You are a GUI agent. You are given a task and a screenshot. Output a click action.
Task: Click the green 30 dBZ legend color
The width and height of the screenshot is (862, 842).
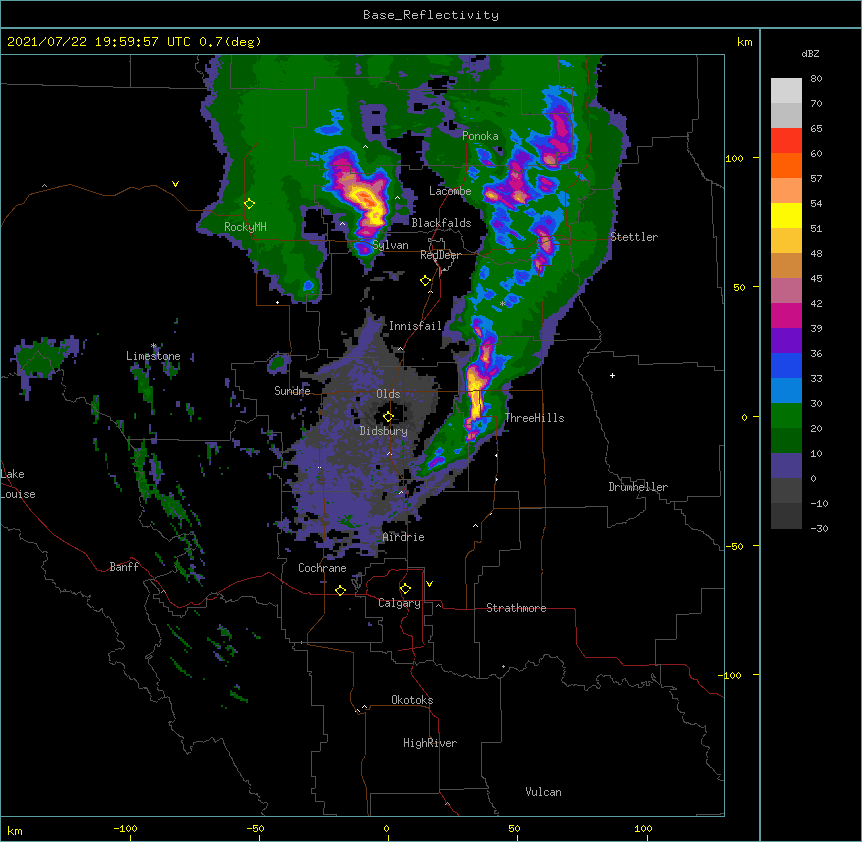tap(786, 416)
